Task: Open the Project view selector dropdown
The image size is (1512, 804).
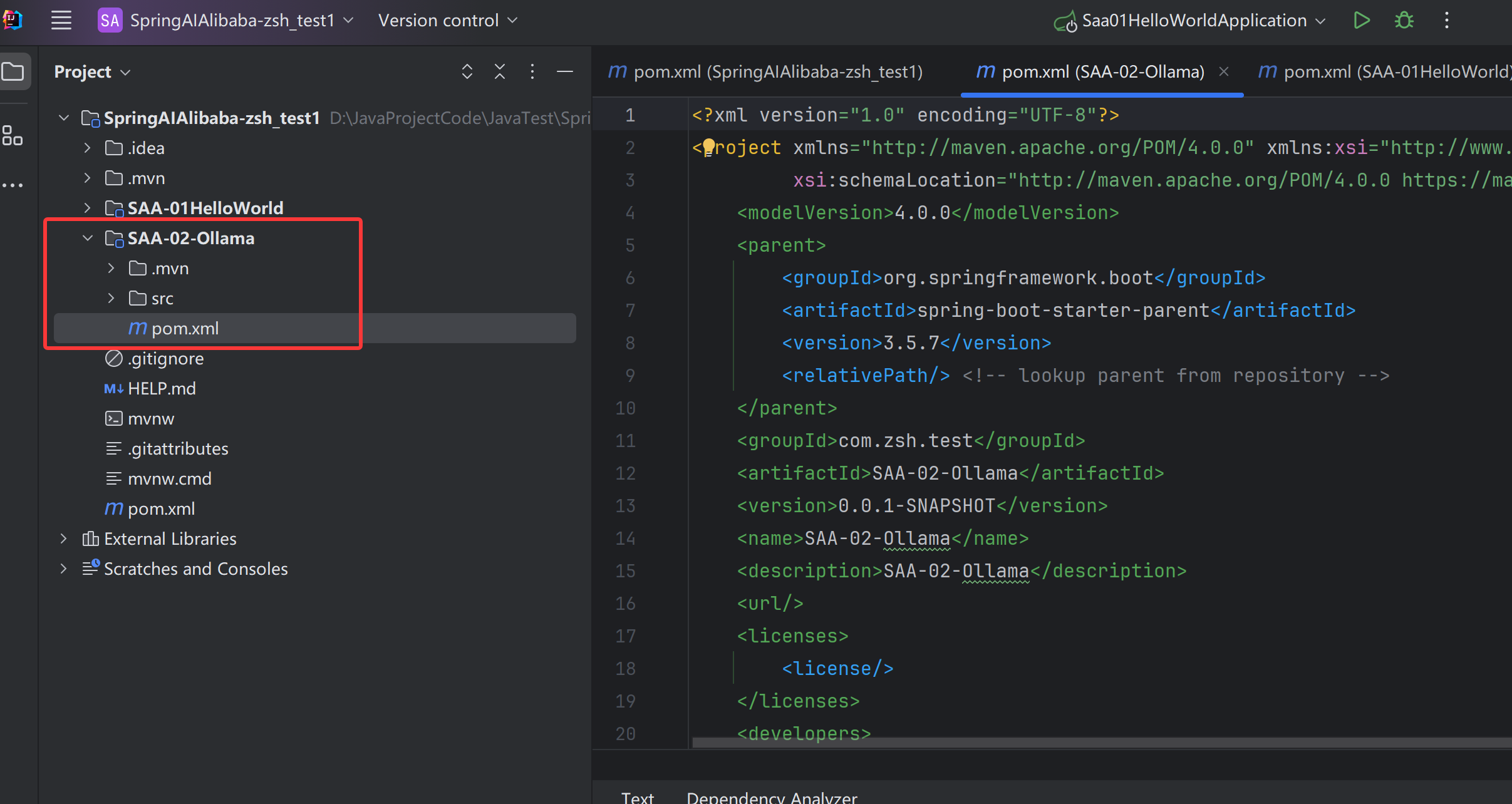Action: (92, 72)
